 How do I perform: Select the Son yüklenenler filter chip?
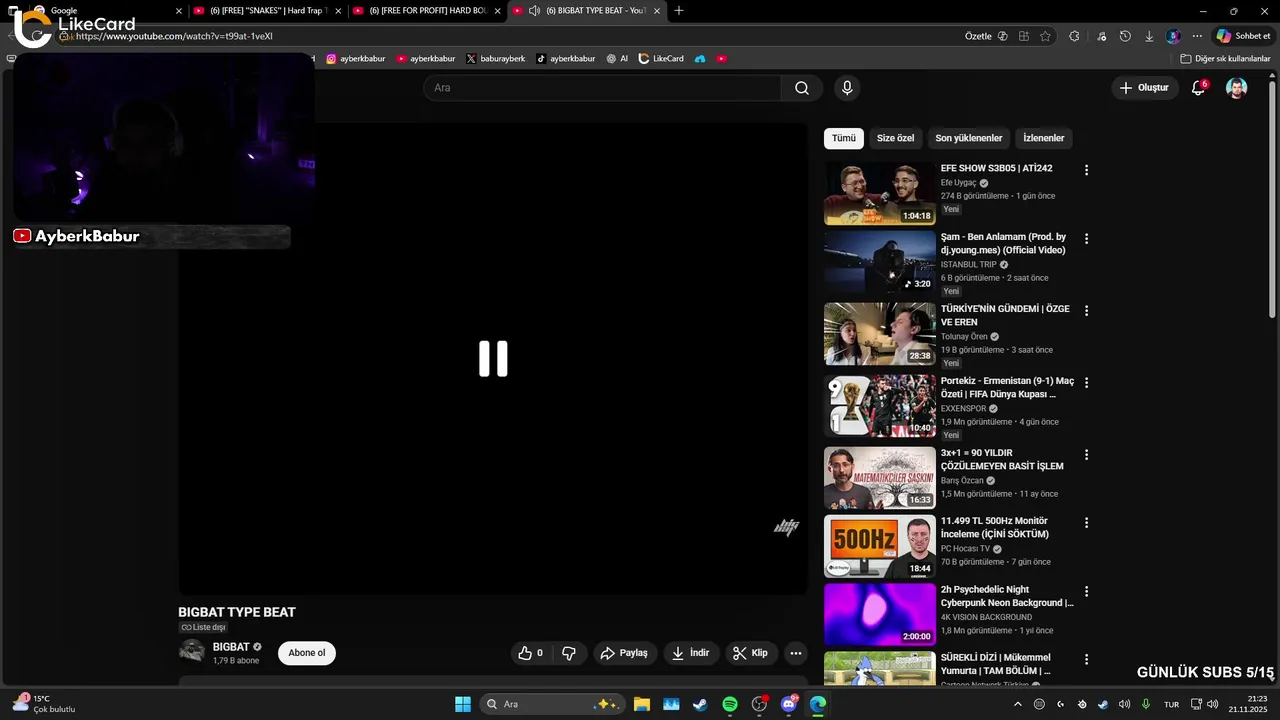pyautogui.click(x=968, y=138)
